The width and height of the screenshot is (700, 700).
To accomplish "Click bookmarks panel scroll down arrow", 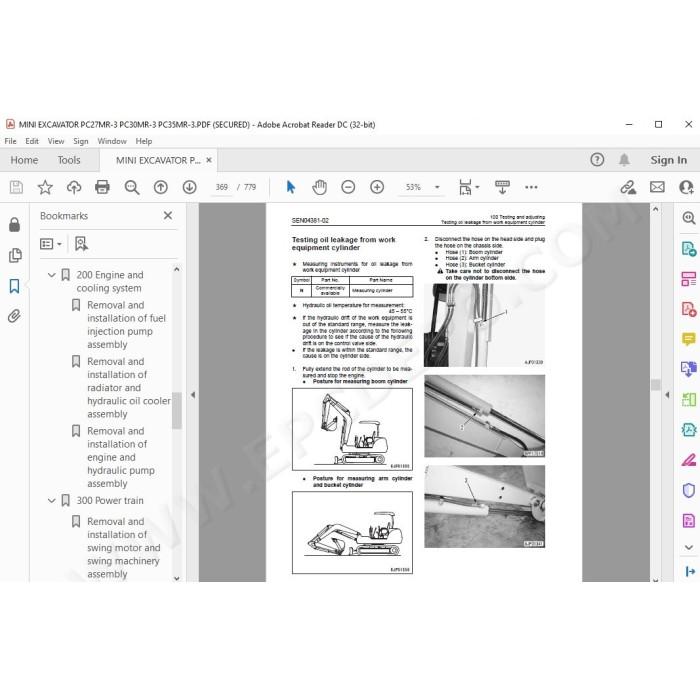I will point(177,578).
